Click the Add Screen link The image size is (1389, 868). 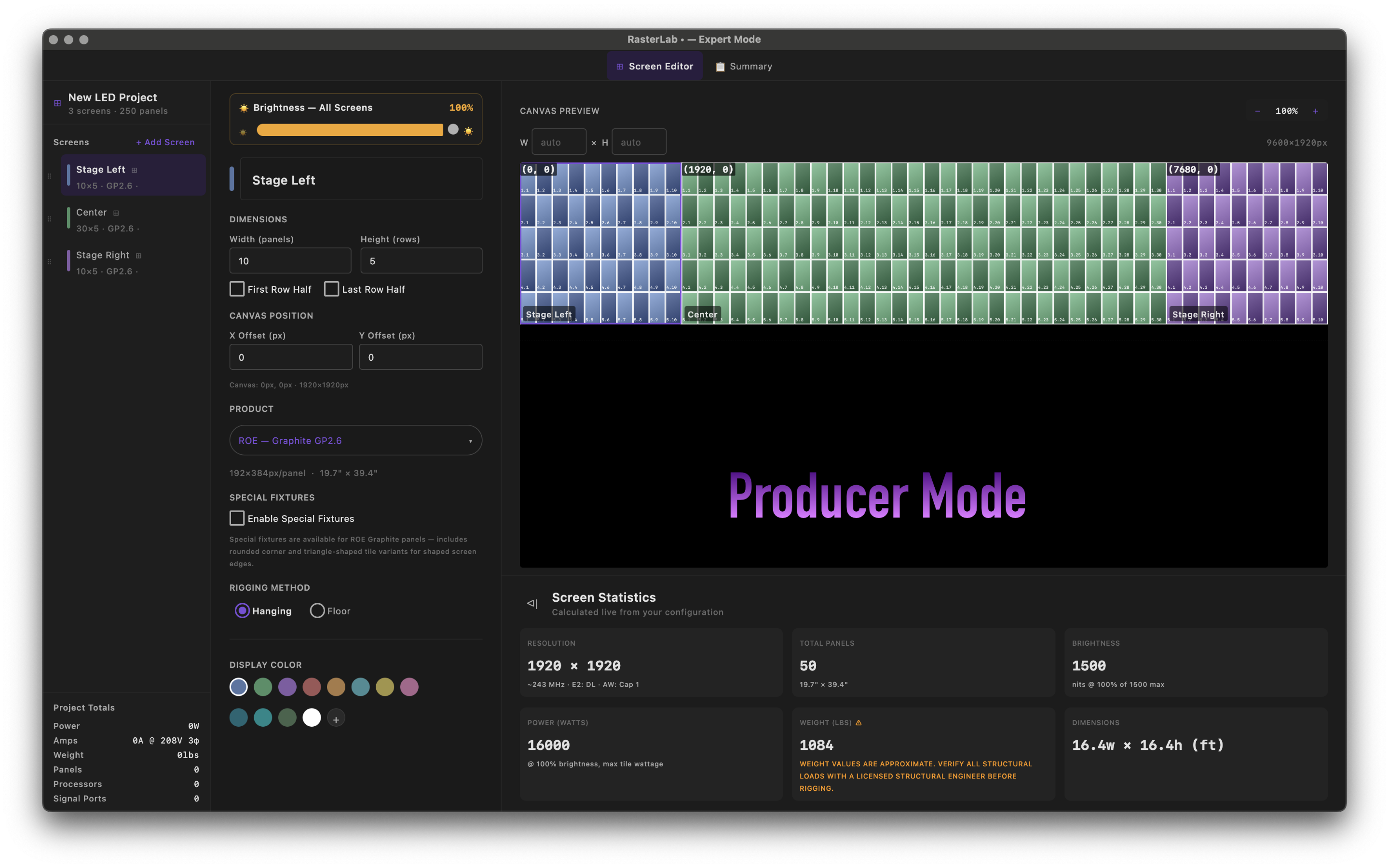pyautogui.click(x=165, y=142)
